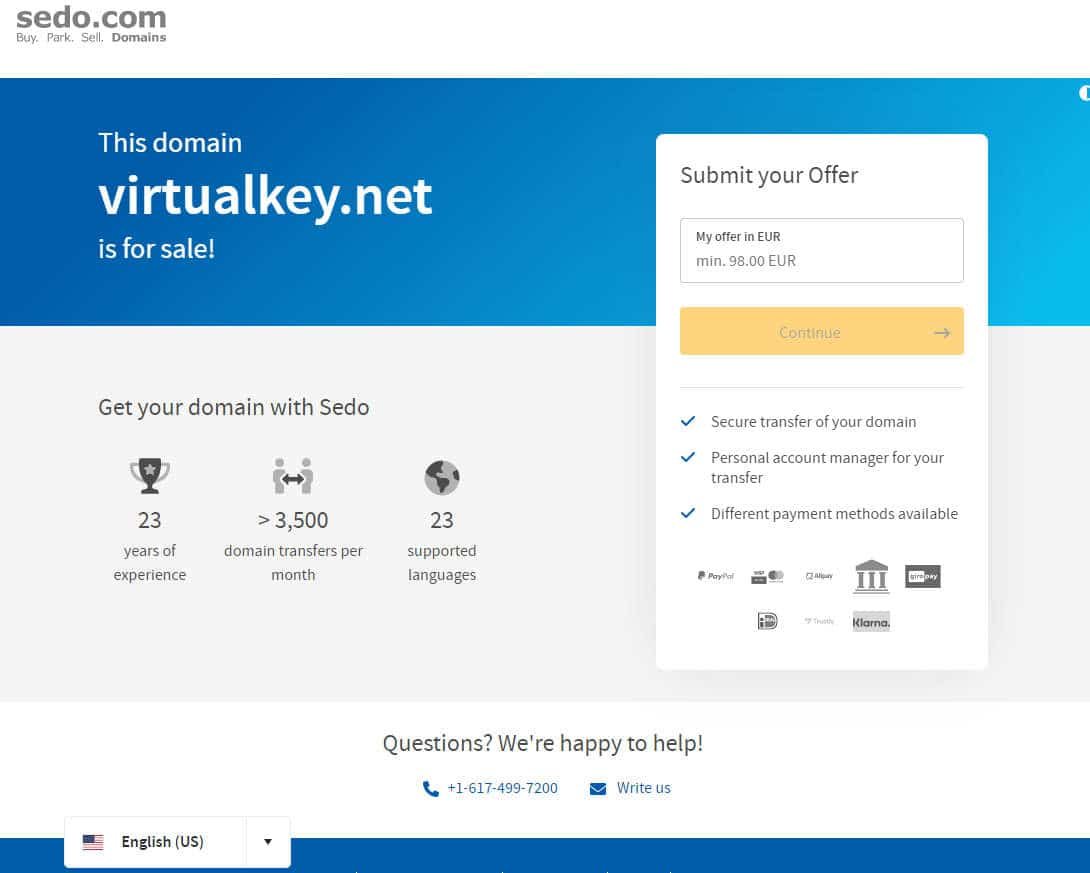Click the domain transfer handshake icon
The width and height of the screenshot is (1090, 873).
293,476
